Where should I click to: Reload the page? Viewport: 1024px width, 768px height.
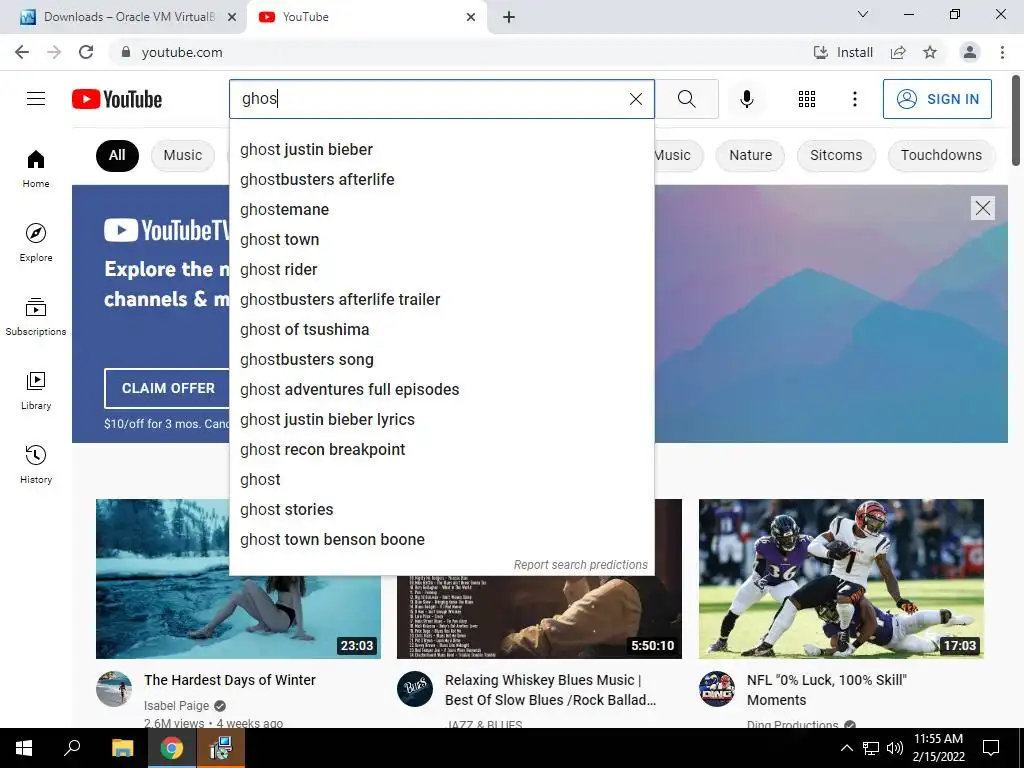86,52
